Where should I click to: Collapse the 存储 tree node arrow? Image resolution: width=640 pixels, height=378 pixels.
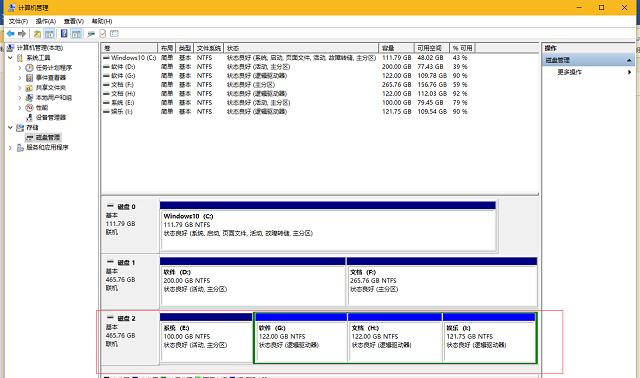[x=10, y=127]
